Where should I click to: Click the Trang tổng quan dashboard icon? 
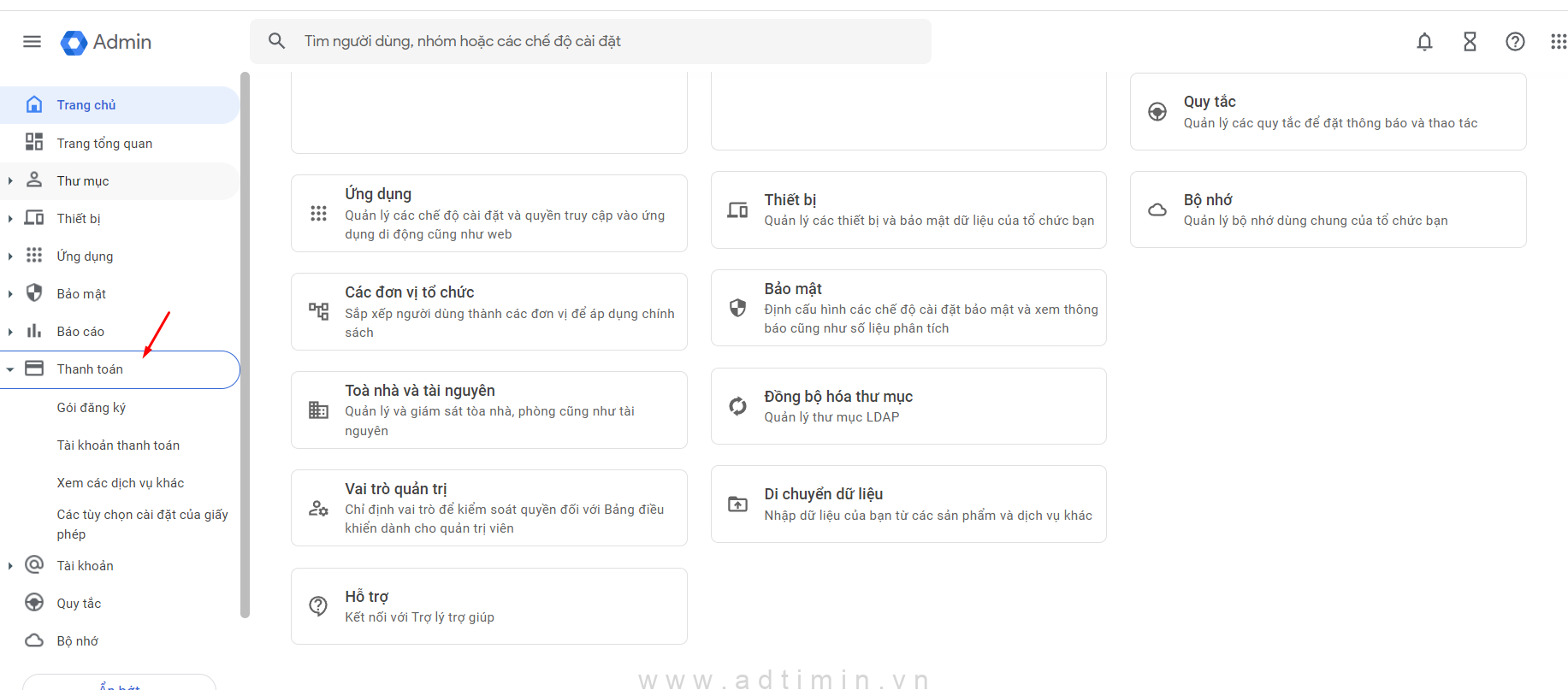[x=34, y=142]
